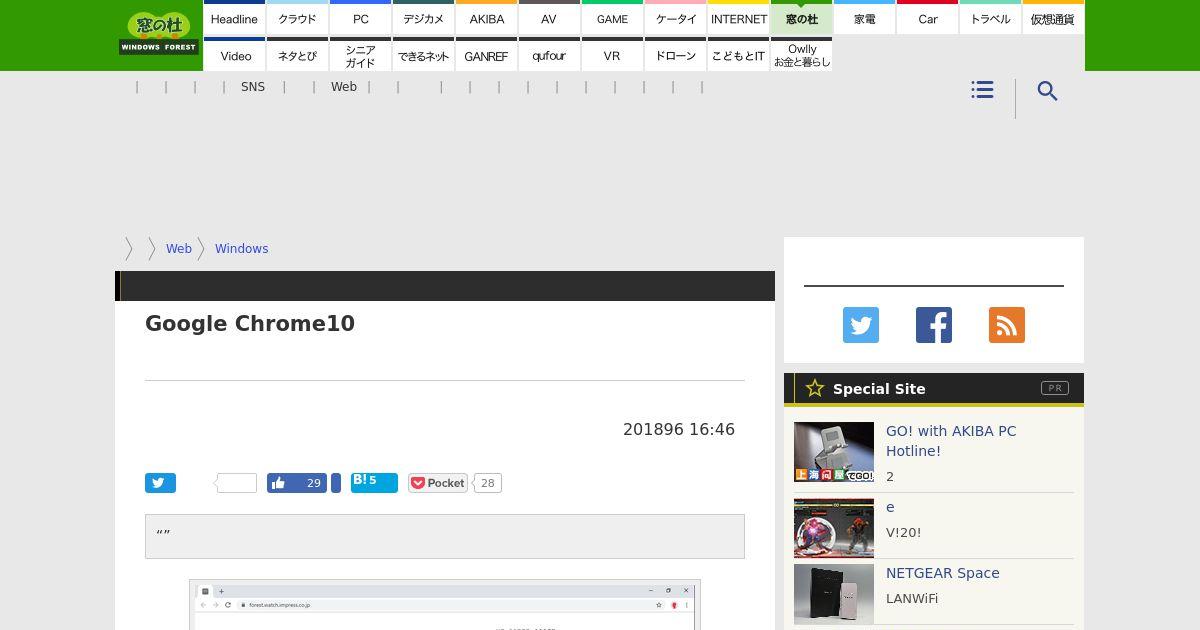
Task: Open the hamburger list menu icon
Action: pos(982,90)
